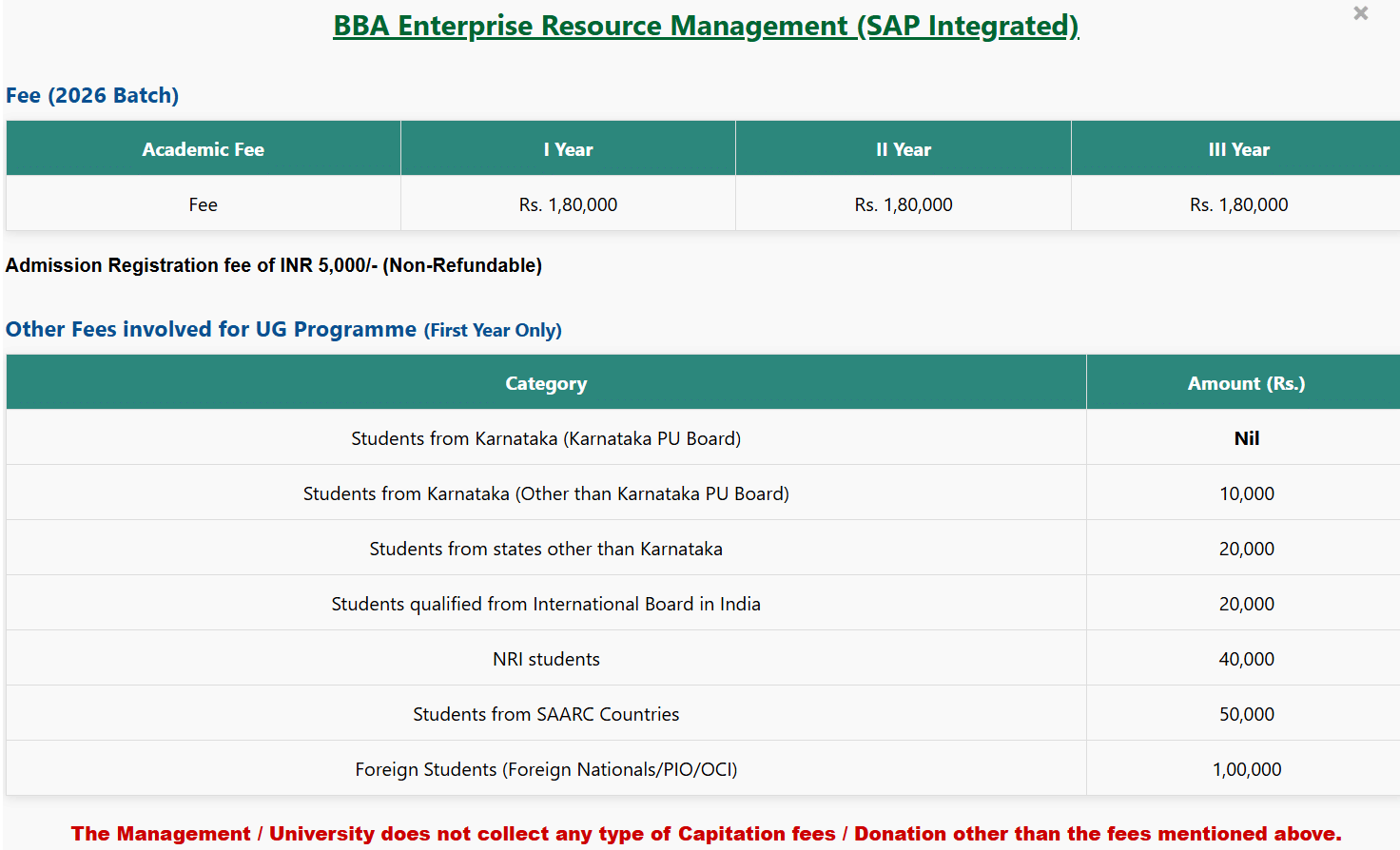Select the II Year column header
1400x850 pixels.
coord(903,149)
